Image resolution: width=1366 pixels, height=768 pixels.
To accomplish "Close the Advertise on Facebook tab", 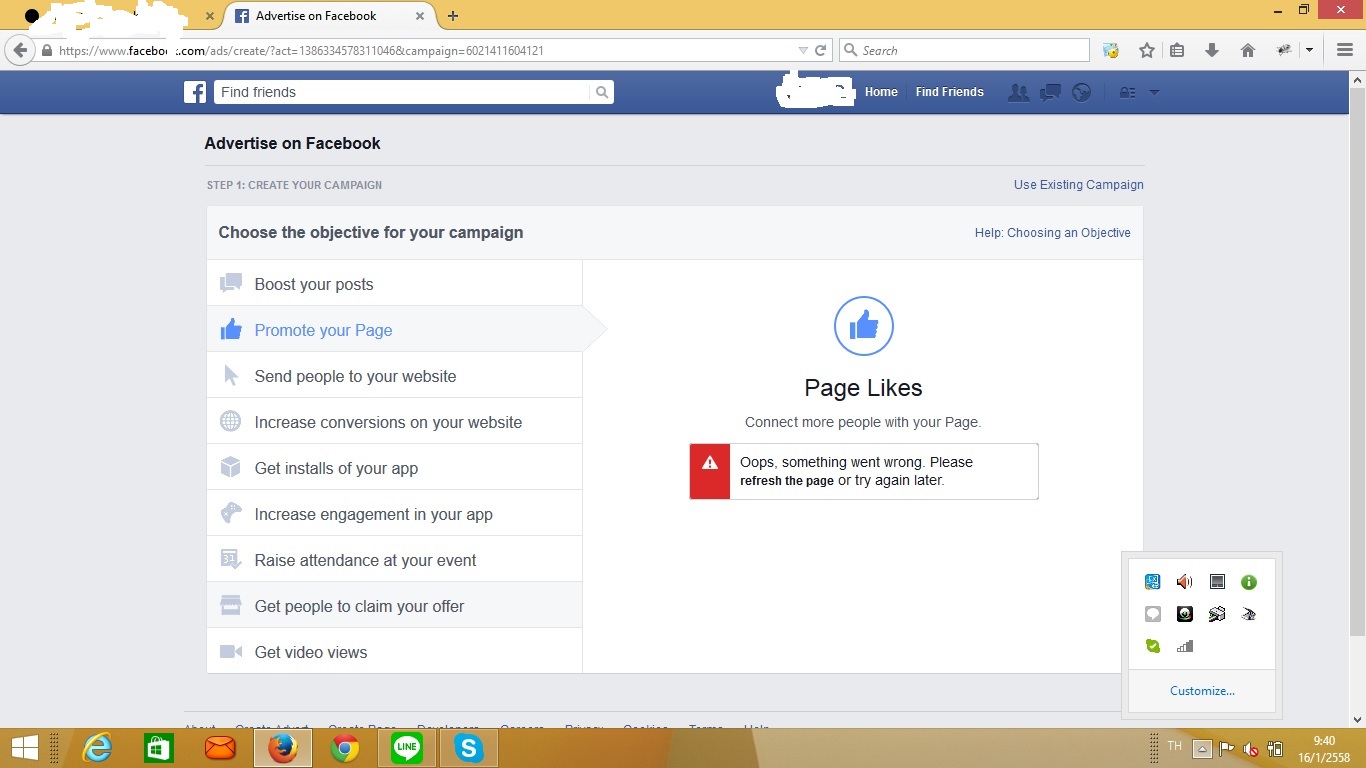I will pyautogui.click(x=420, y=16).
